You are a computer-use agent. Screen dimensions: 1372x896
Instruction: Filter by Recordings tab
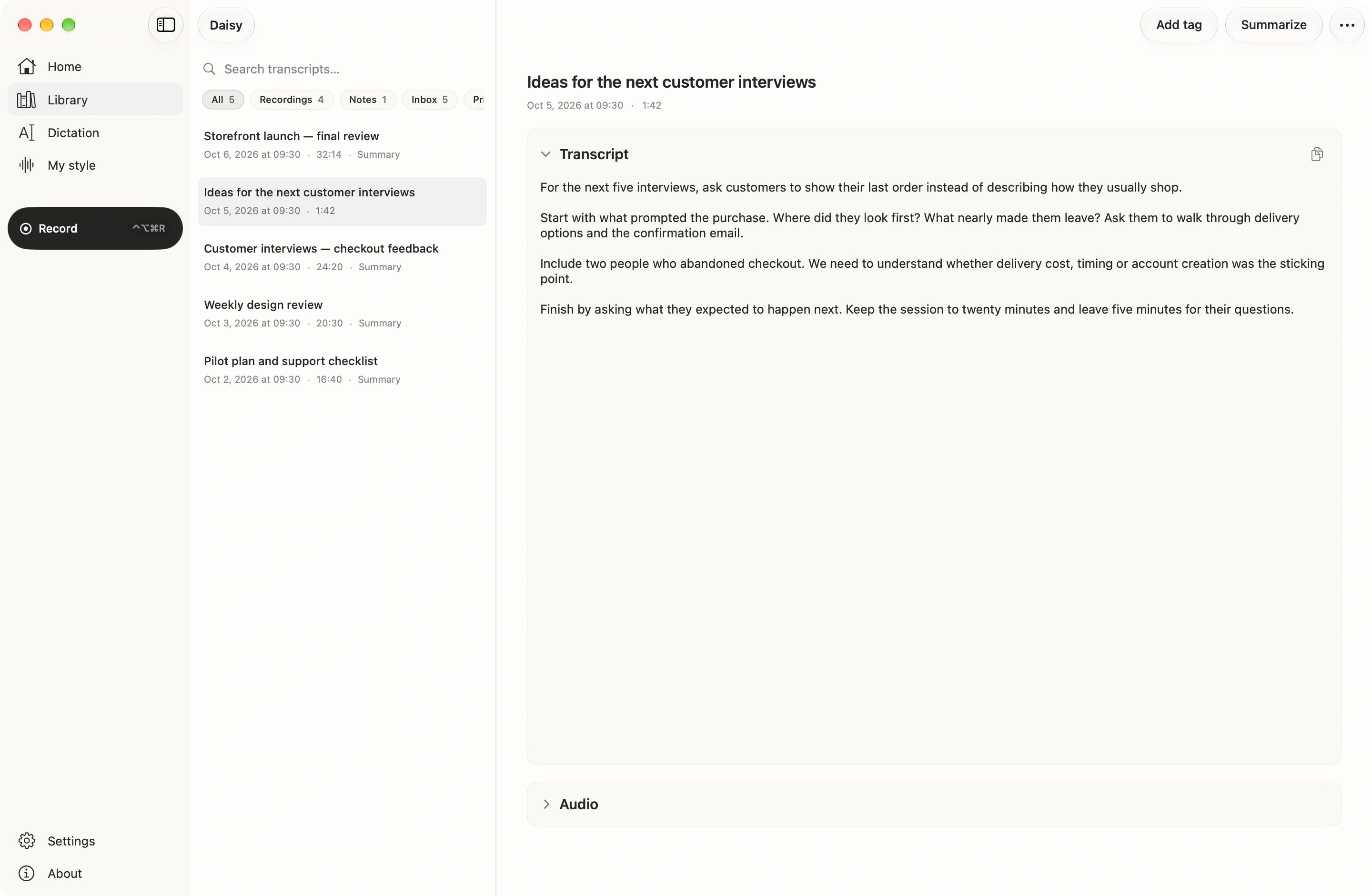[x=291, y=99]
